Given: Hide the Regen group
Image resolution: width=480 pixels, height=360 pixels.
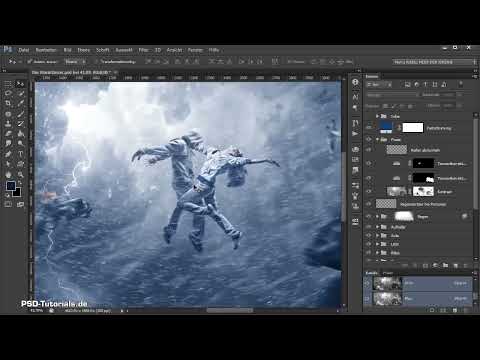Looking at the screenshot, I should click(369, 217).
